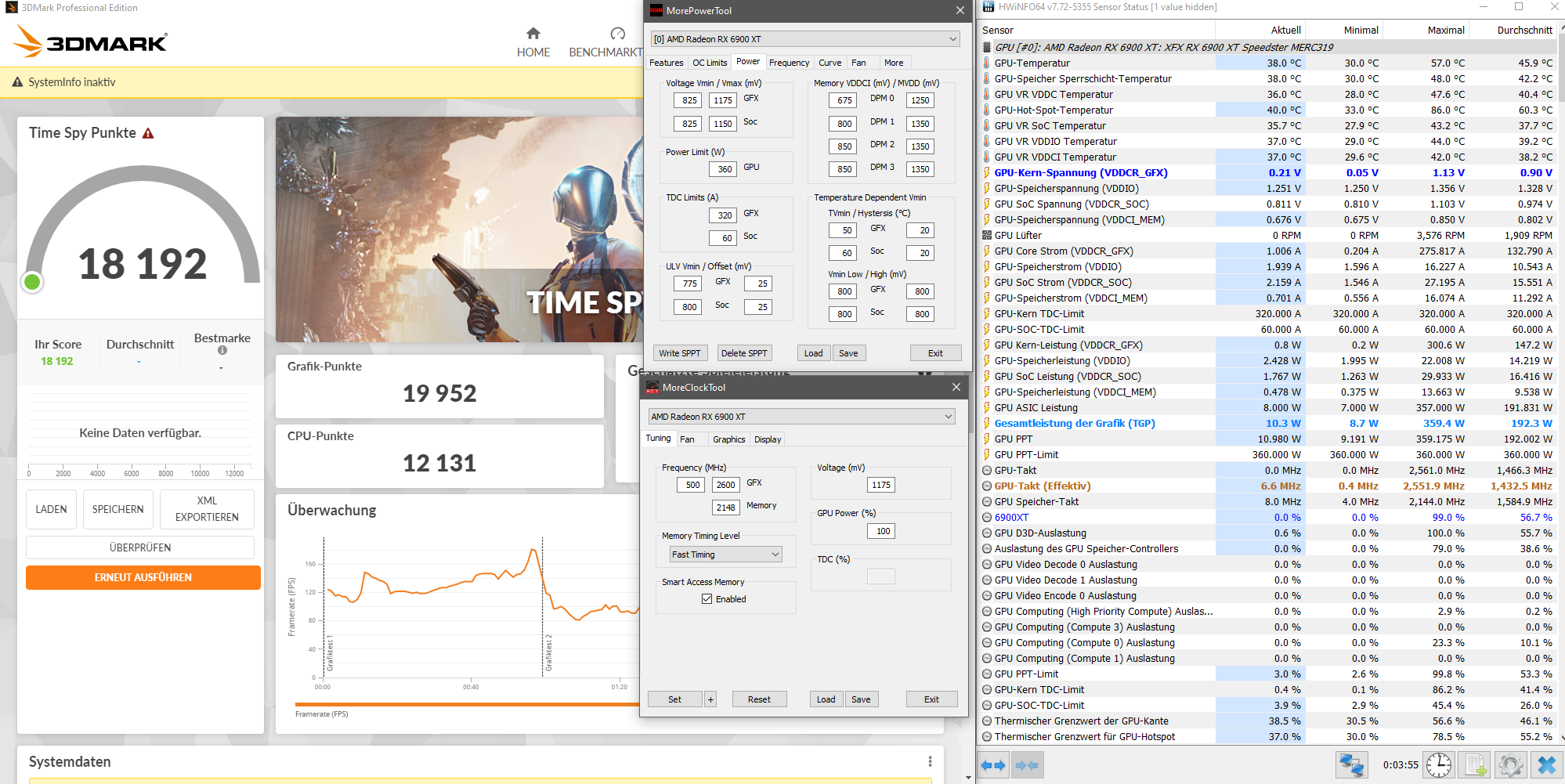Viewport: 1565px width, 784px height.
Task: Click ERNEUT AUSFÜHREN to rerun the benchmark
Action: (x=143, y=577)
